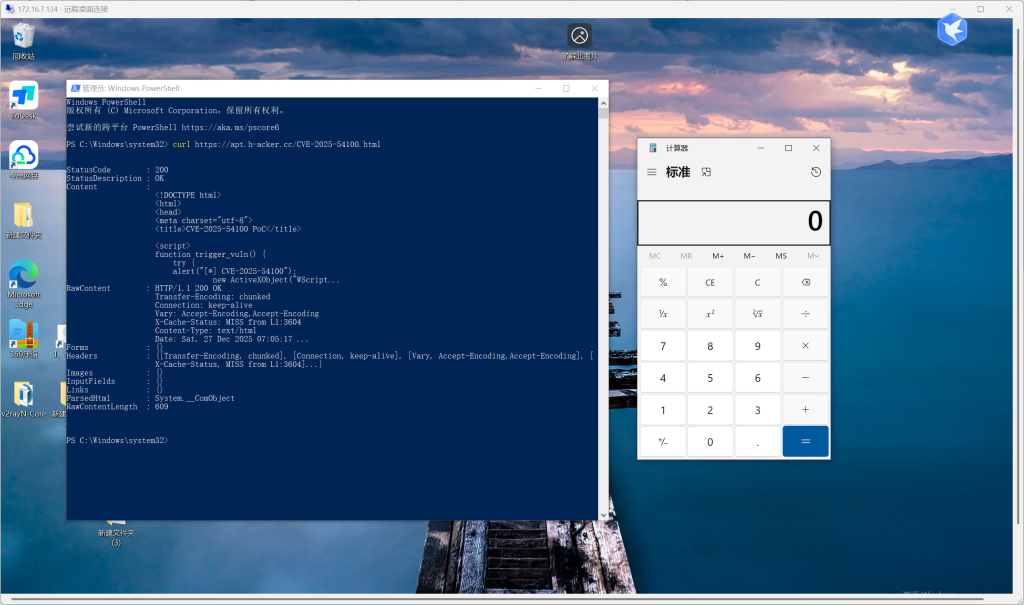Open the desktop icon with the round gauge
Screen dimensions: 1024x605
[579, 37]
